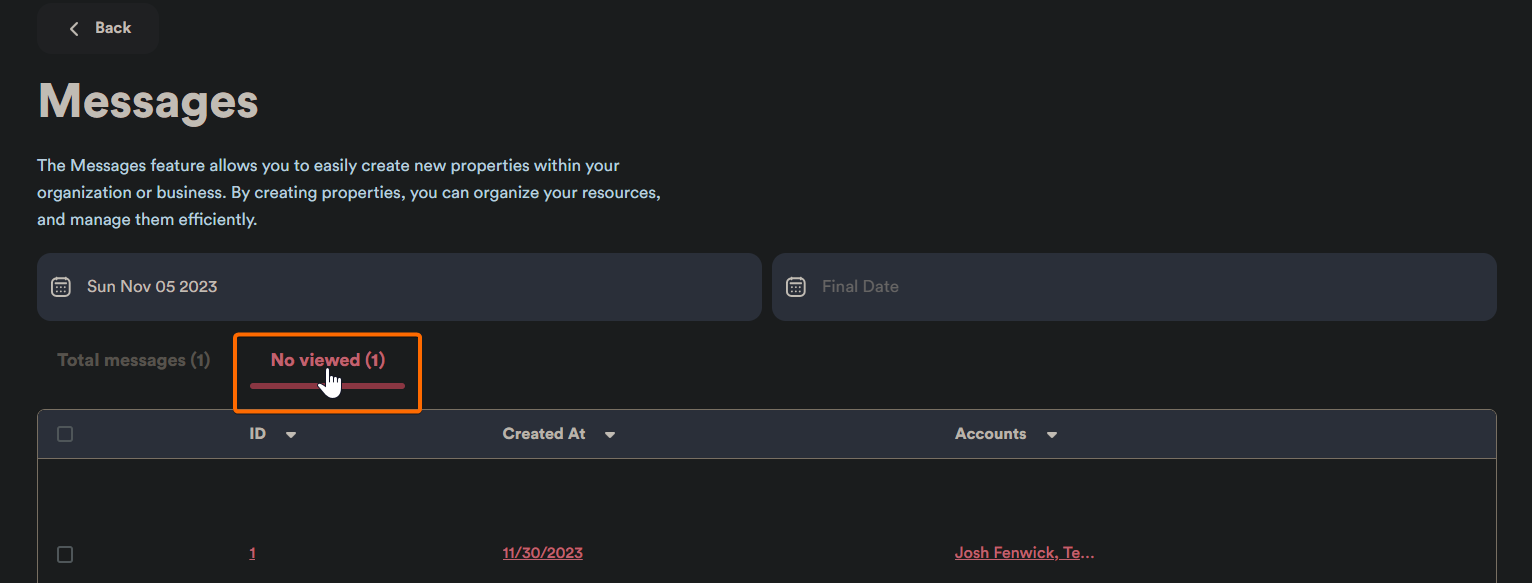The image size is (1532, 583).
Task: Open the Josh Fenwick accounts link
Action: coord(1024,553)
